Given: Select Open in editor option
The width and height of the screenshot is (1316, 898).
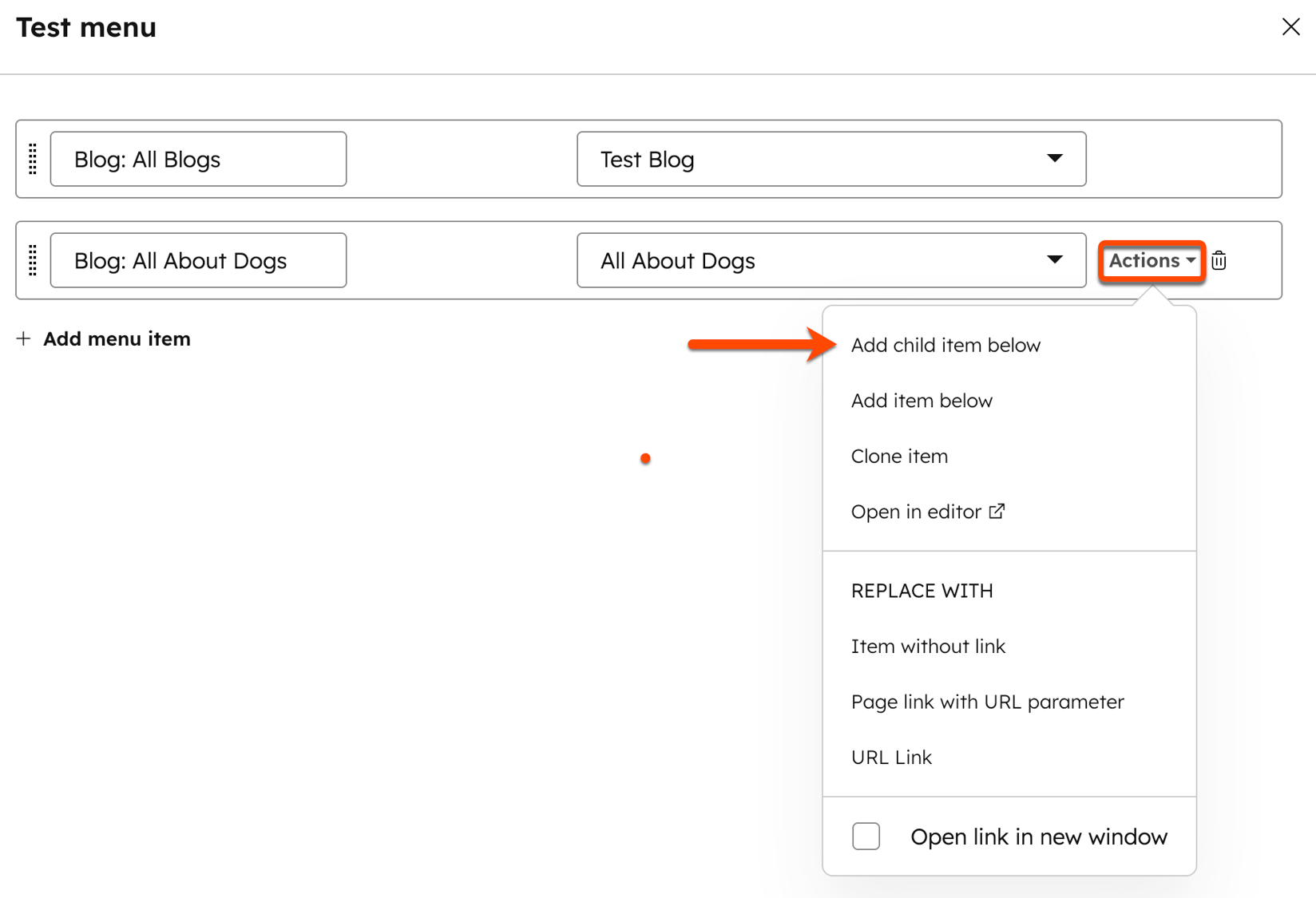Looking at the screenshot, I should coord(915,512).
